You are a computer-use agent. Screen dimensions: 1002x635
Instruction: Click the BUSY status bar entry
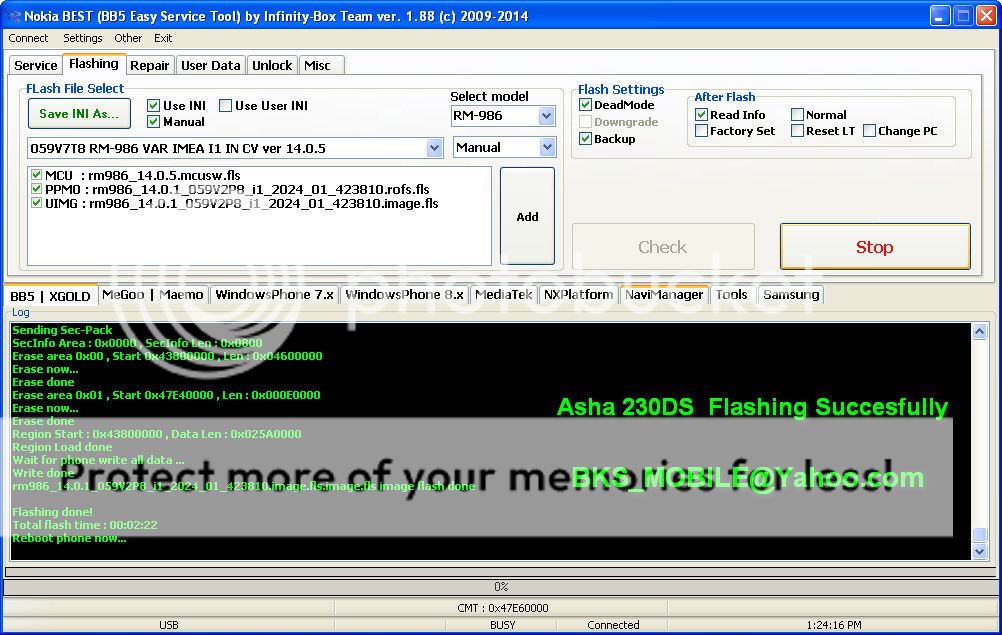[502, 625]
